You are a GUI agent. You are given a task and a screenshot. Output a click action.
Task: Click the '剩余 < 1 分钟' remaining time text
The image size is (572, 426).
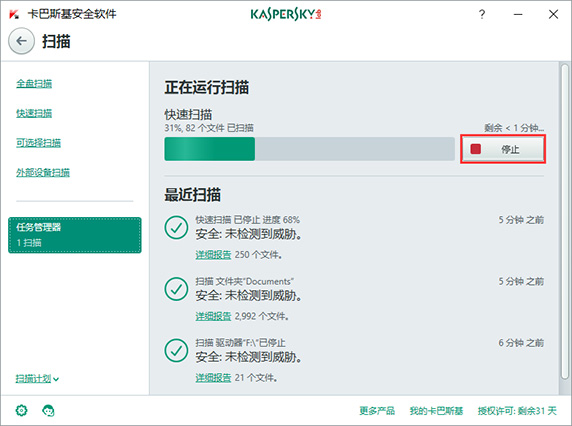(x=514, y=128)
